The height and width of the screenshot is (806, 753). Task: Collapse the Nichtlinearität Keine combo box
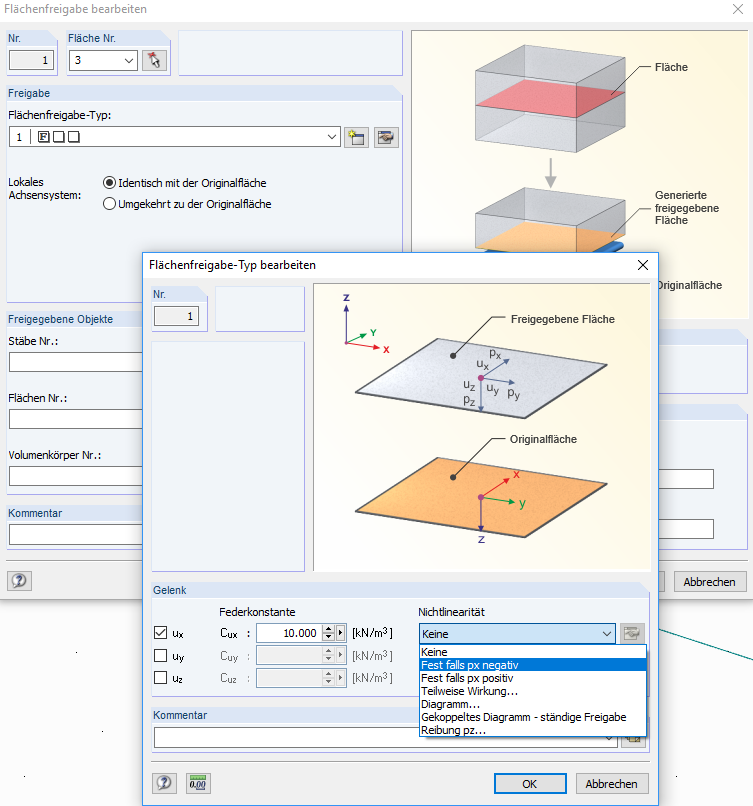click(x=607, y=634)
